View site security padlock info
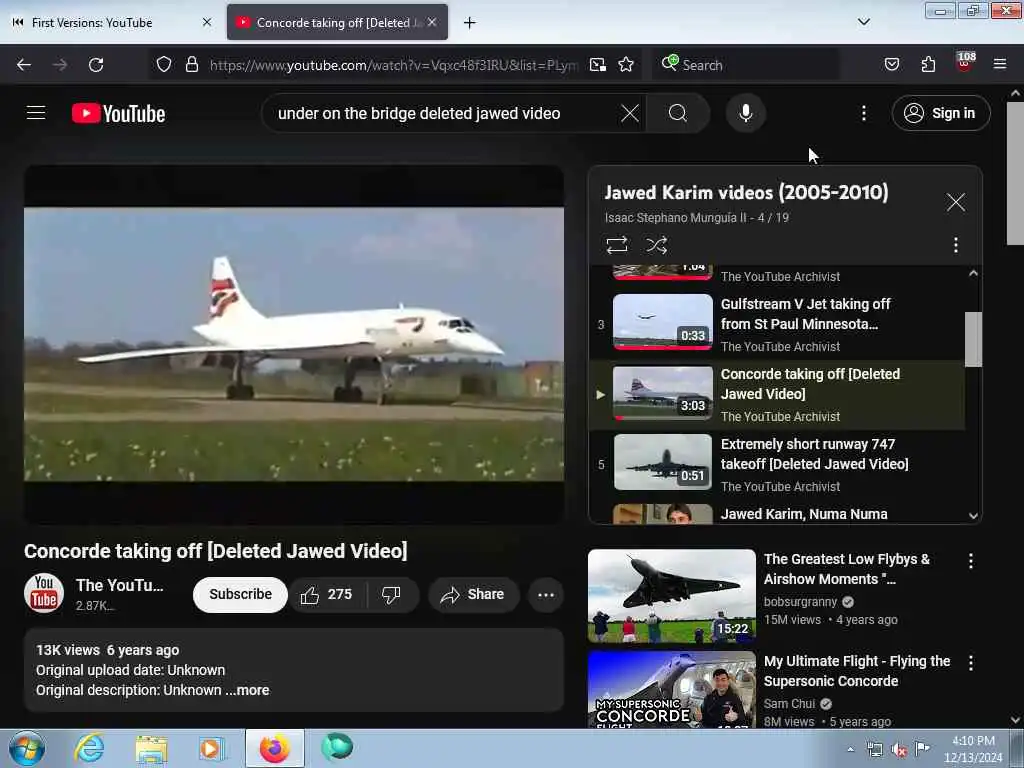The width and height of the screenshot is (1024, 768). coord(191,64)
